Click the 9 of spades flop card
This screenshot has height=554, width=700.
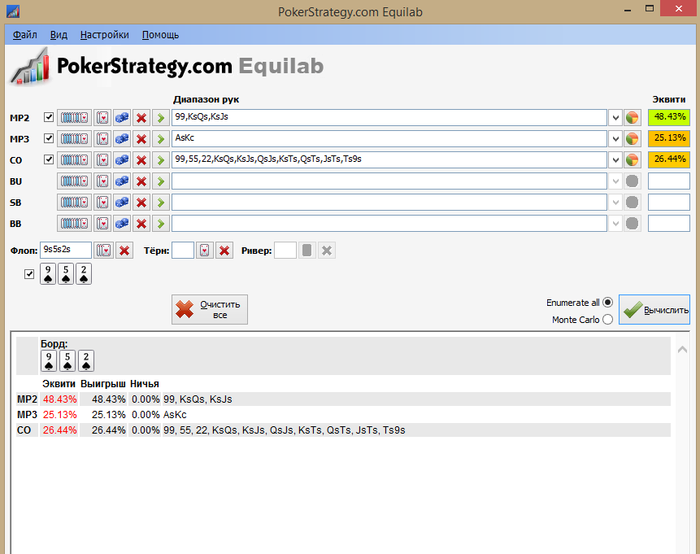pyautogui.click(x=48, y=274)
